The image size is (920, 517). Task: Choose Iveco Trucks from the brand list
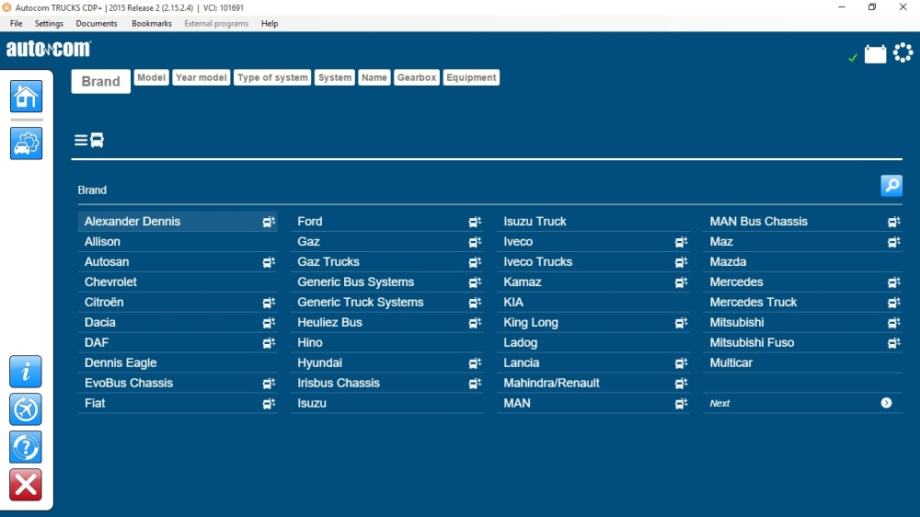(x=593, y=262)
